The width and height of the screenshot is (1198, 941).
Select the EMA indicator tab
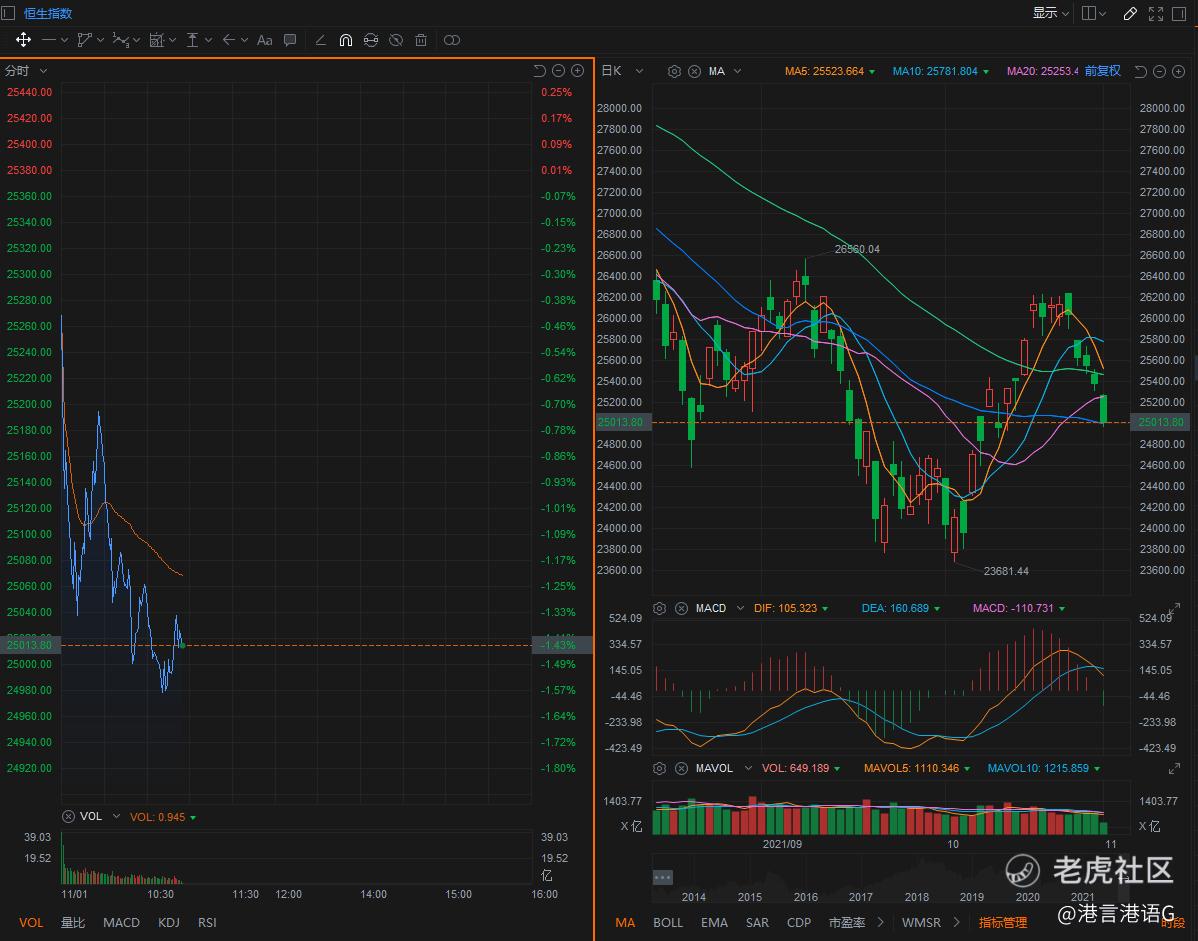coord(714,922)
